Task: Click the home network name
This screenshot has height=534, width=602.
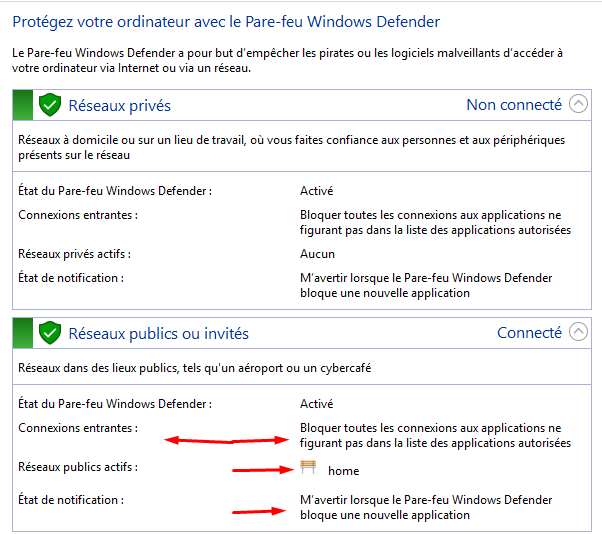Action: point(344,471)
